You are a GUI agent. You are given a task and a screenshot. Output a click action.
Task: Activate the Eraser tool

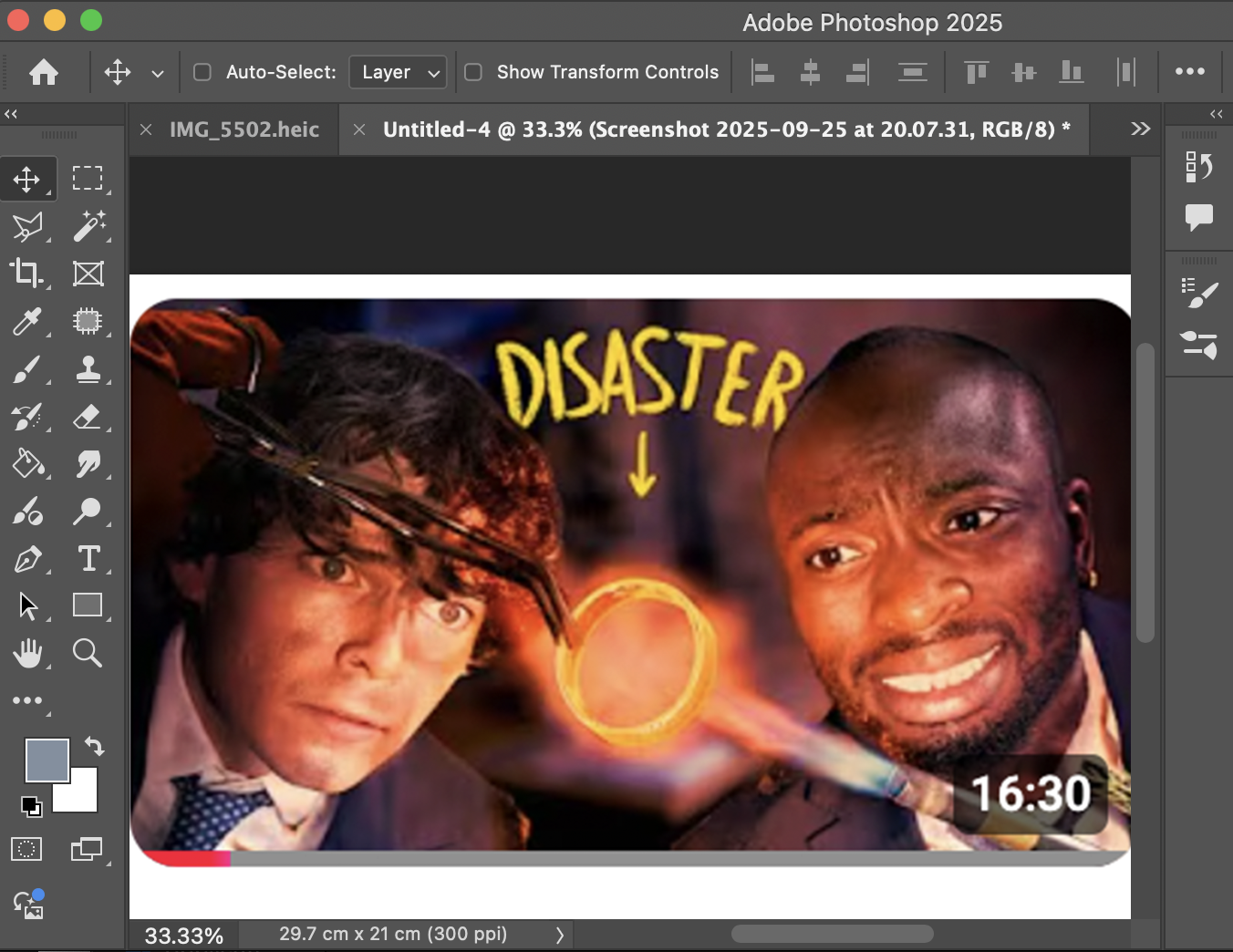pyautogui.click(x=88, y=417)
